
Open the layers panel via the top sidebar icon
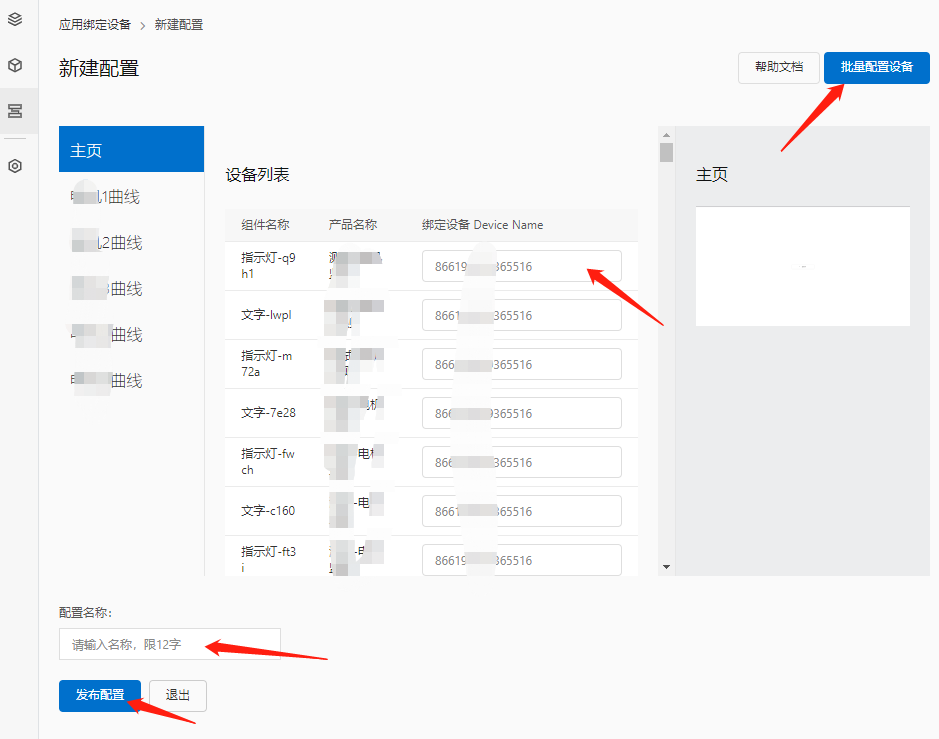click(x=15, y=18)
